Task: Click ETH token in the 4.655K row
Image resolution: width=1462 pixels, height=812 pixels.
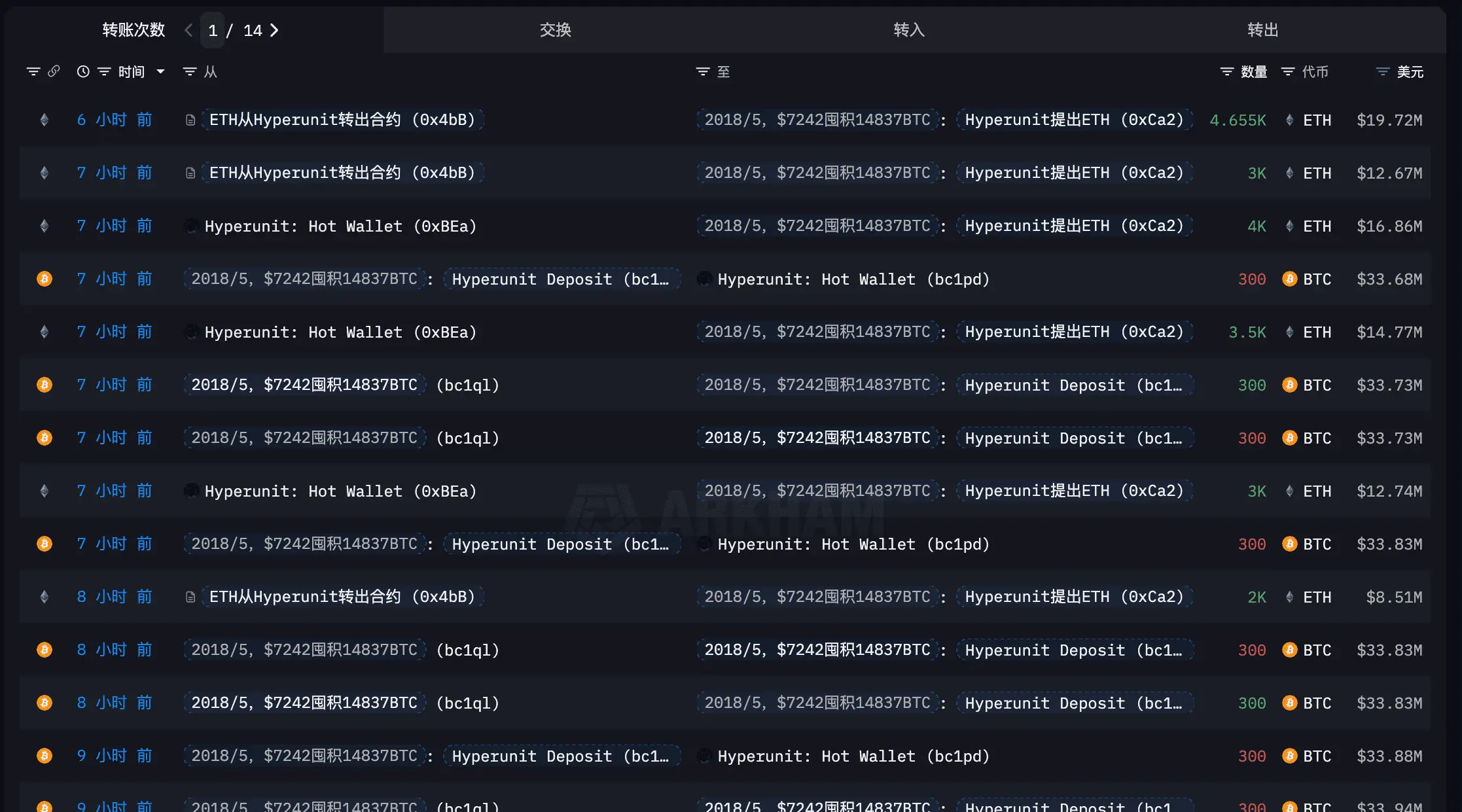Action: pos(1317,120)
